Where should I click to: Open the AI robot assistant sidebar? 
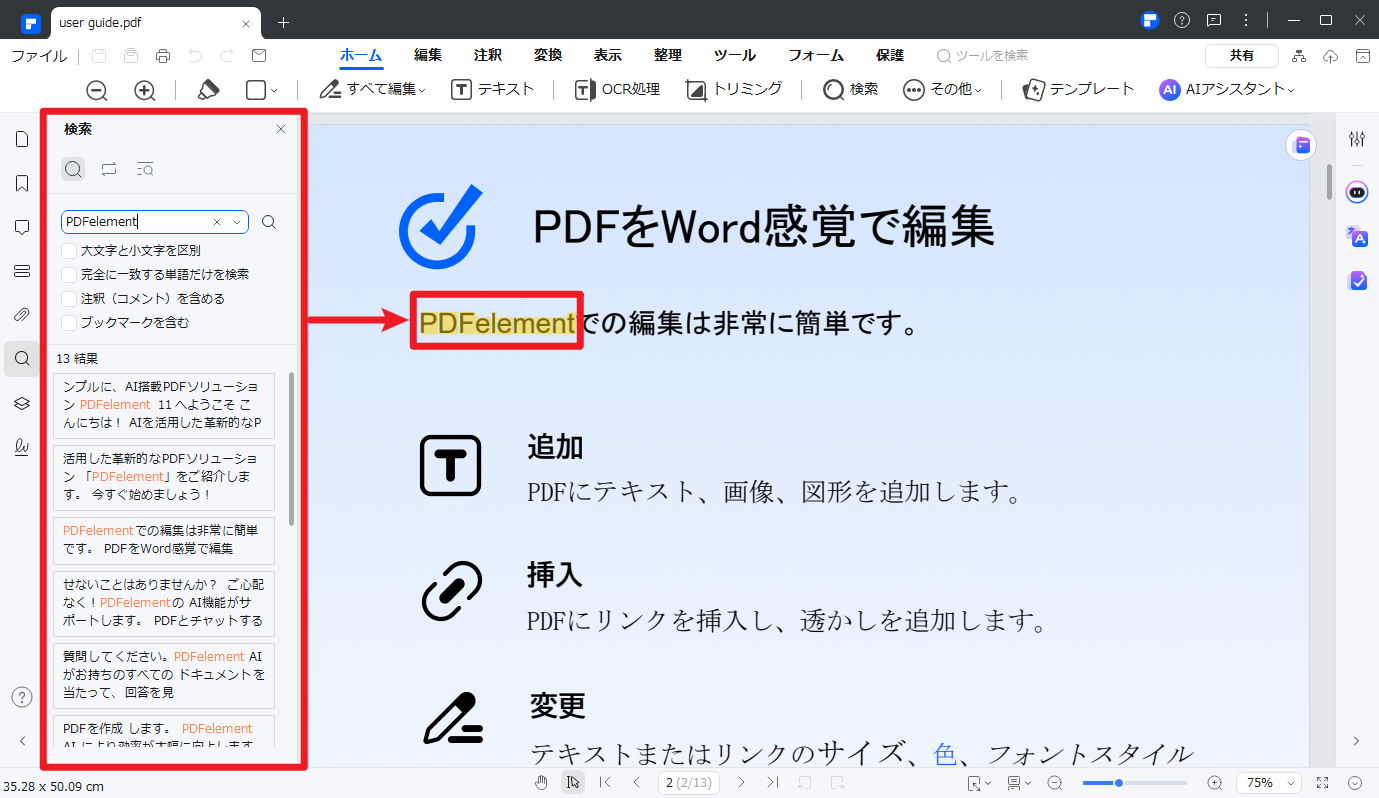point(1357,191)
